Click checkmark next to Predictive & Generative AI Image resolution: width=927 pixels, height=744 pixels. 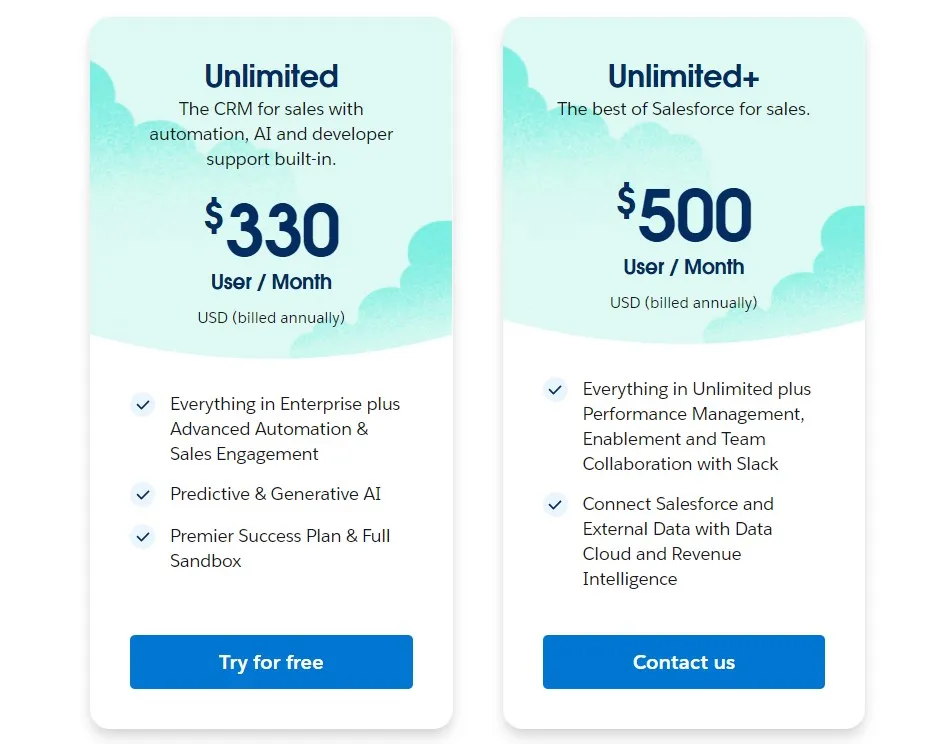tap(142, 494)
